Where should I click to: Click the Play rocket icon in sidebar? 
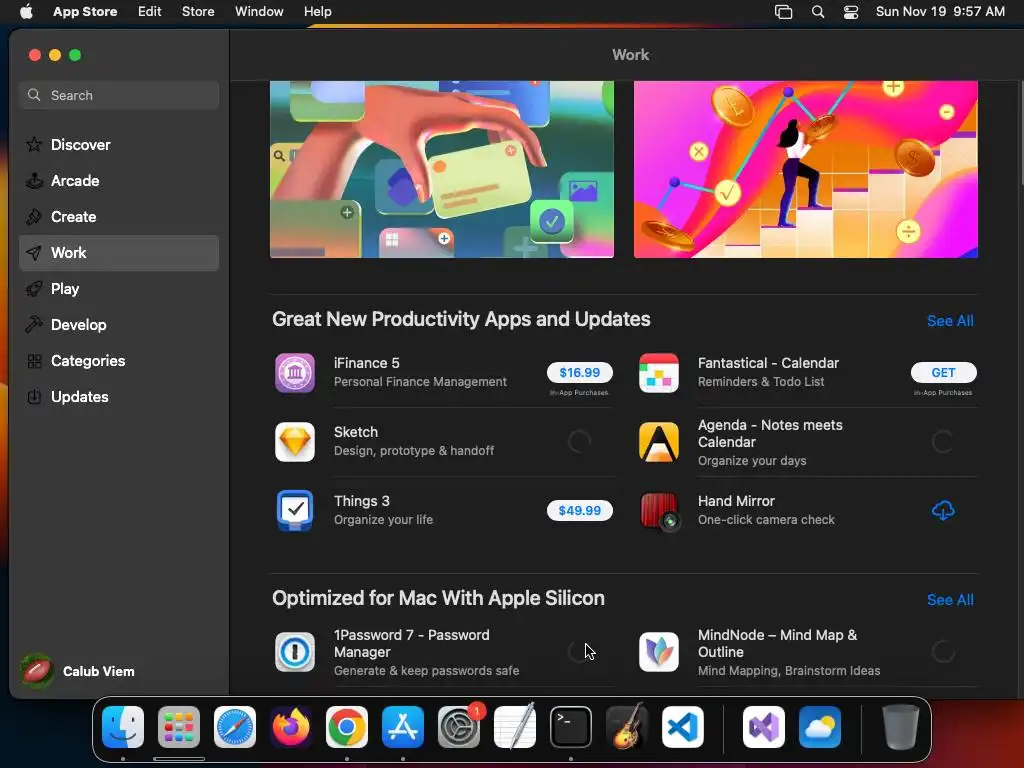pos(34,289)
